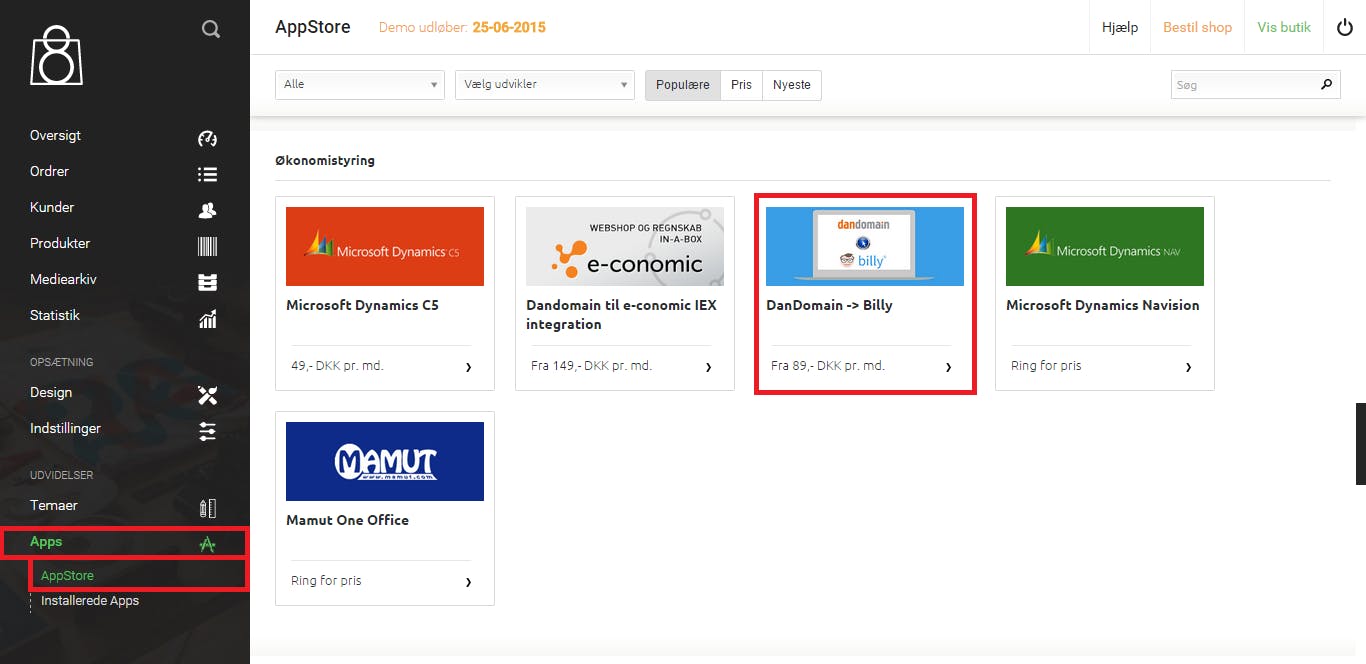Sort apps by Nyeste
This screenshot has height=664, width=1366.
coord(792,85)
